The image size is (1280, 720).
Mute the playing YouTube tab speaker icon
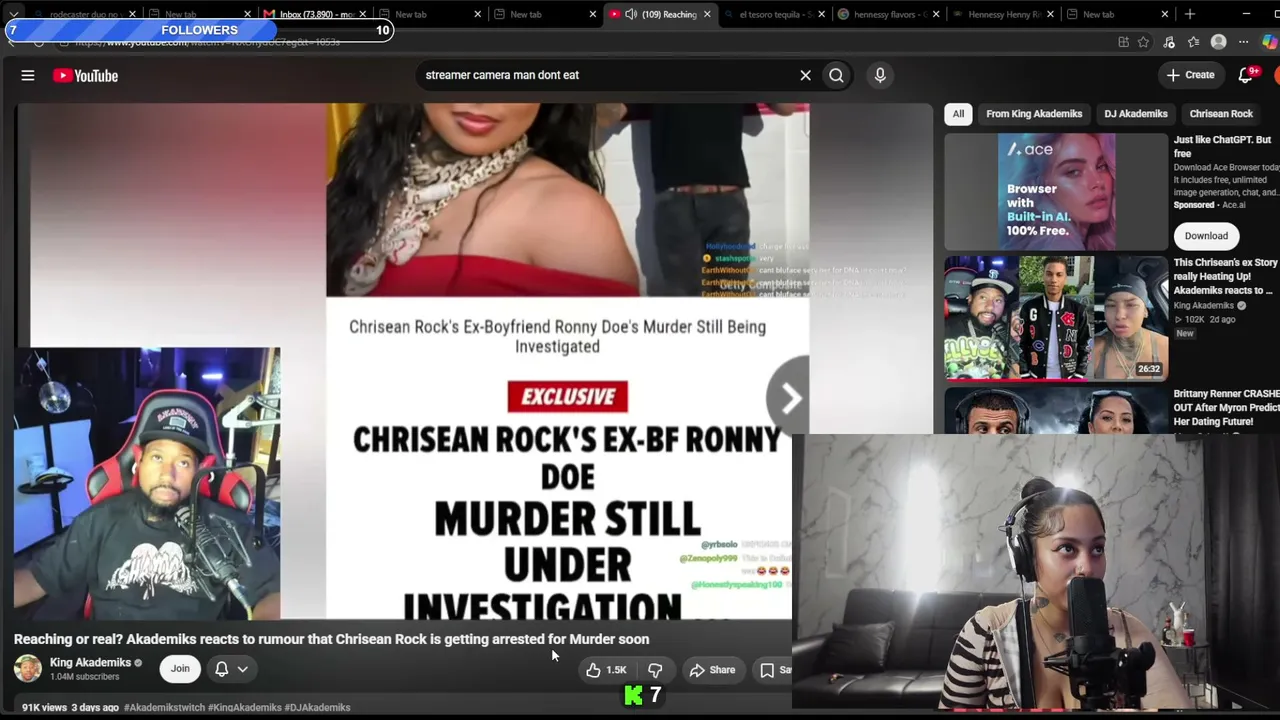[631, 14]
